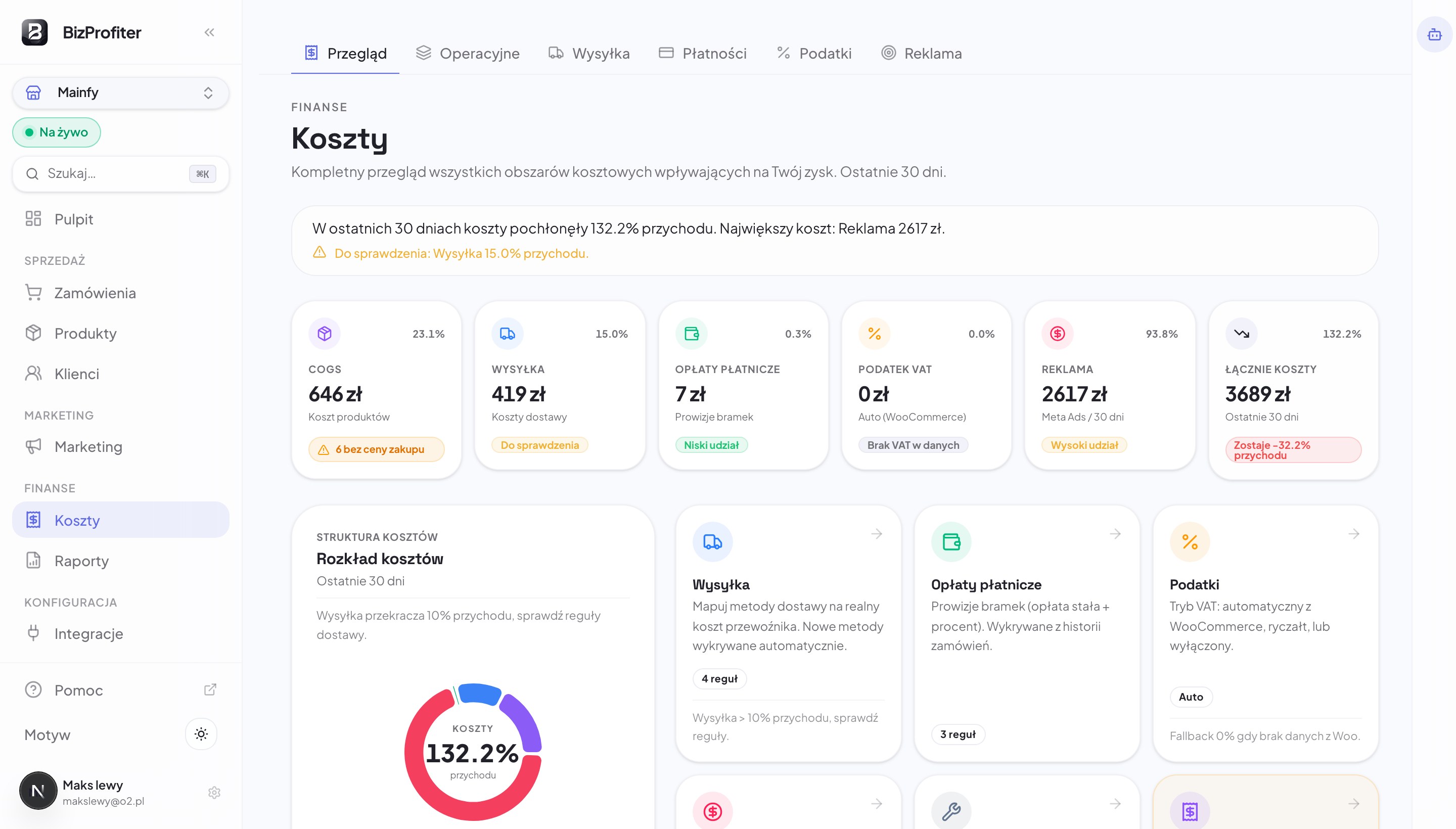This screenshot has height=829, width=1456.
Task: Click the 3689 zł total cost value
Action: [1258, 394]
